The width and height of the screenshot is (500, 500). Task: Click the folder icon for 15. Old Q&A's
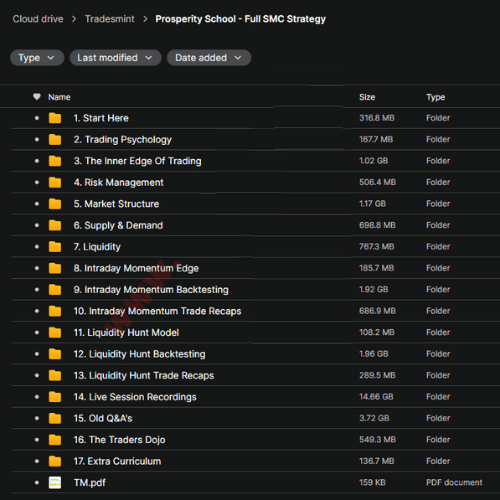tap(55, 418)
